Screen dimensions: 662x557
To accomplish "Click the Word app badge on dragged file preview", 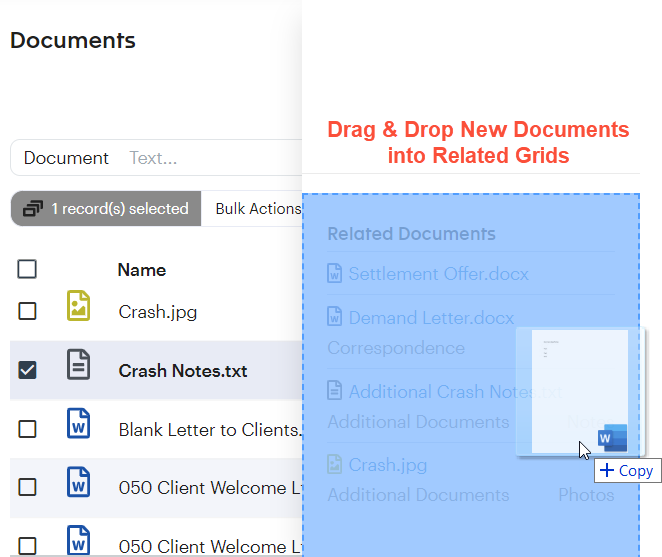I will pos(612,438).
